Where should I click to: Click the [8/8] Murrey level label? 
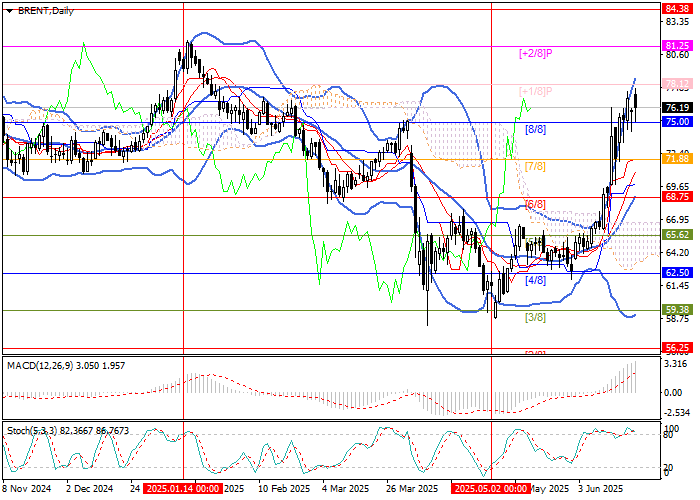(x=535, y=129)
